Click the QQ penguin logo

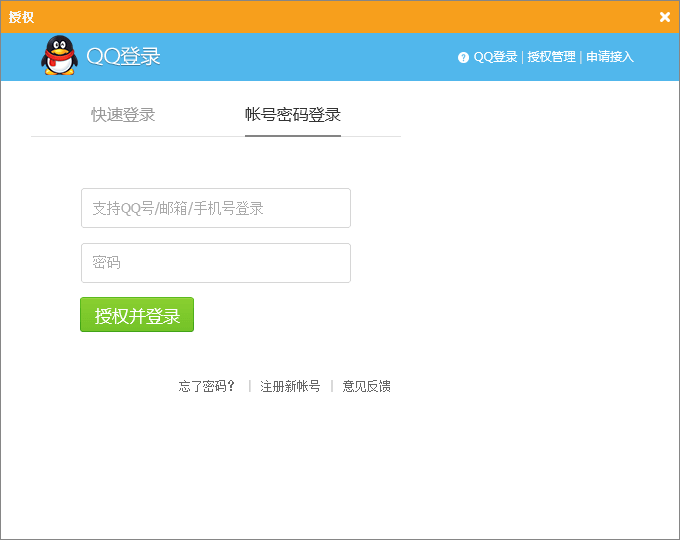(58, 56)
